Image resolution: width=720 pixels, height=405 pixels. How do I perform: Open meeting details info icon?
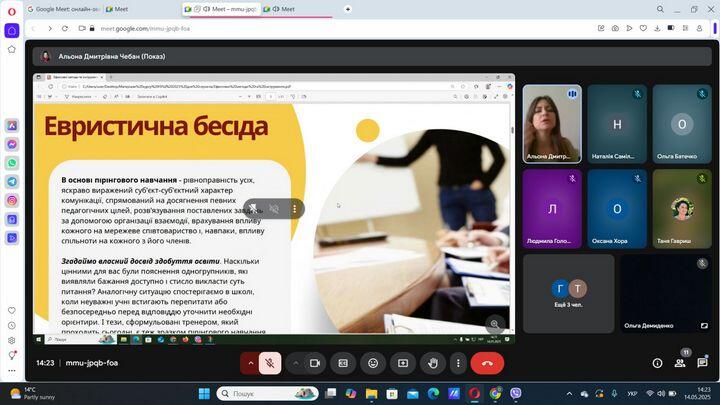coord(657,363)
